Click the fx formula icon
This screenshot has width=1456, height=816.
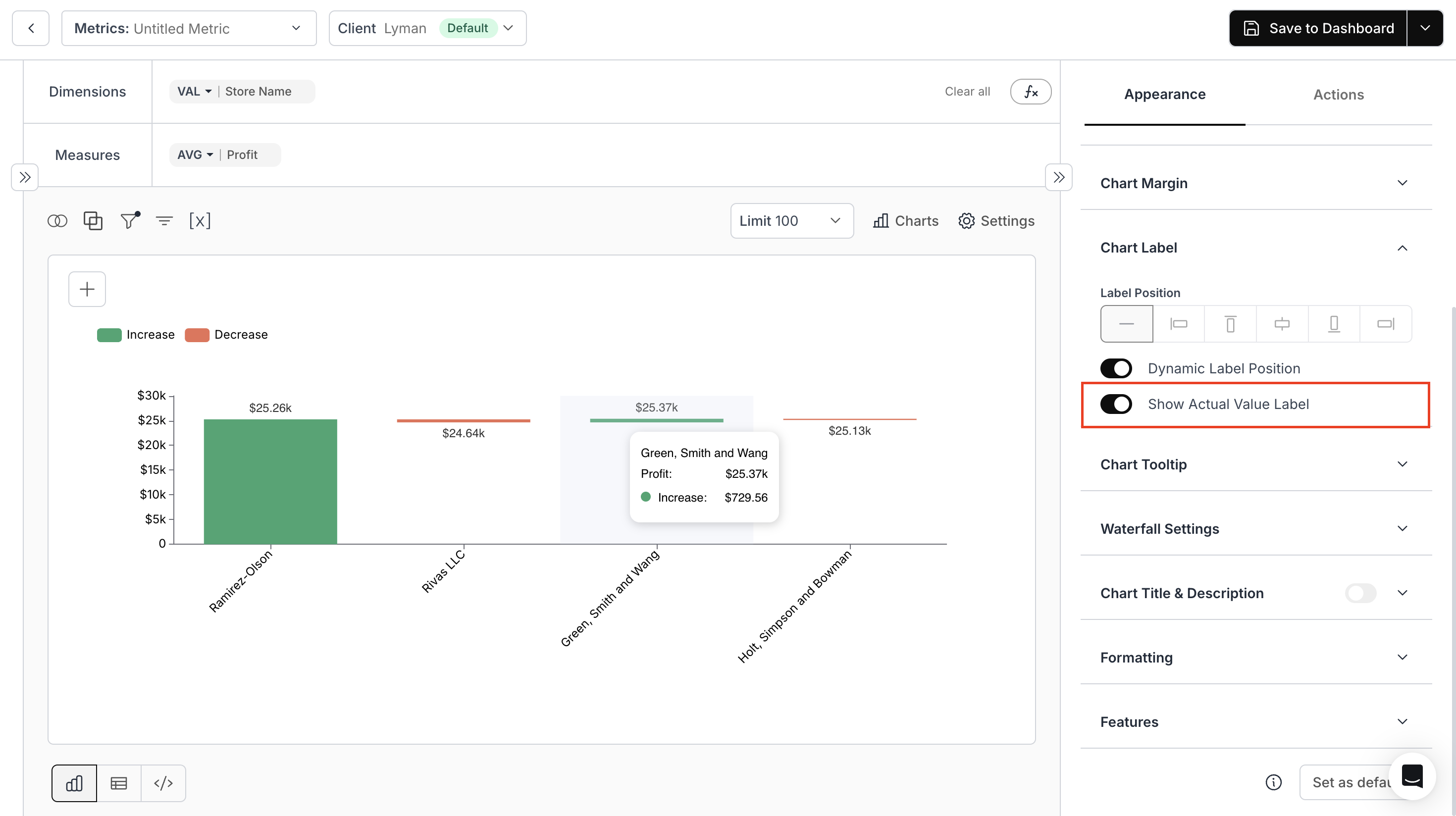click(x=1031, y=92)
